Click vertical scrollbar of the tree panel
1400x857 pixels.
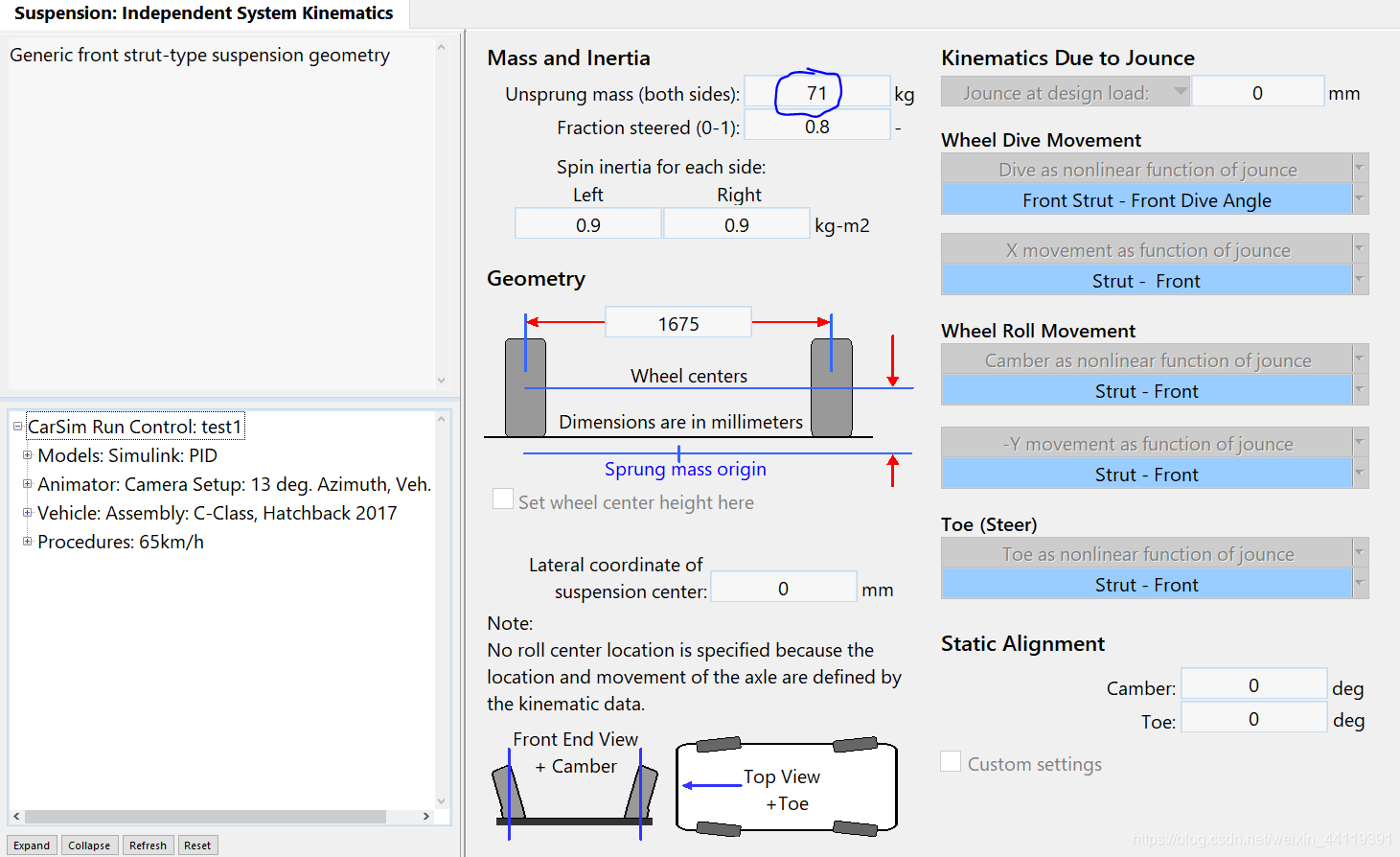[442, 611]
